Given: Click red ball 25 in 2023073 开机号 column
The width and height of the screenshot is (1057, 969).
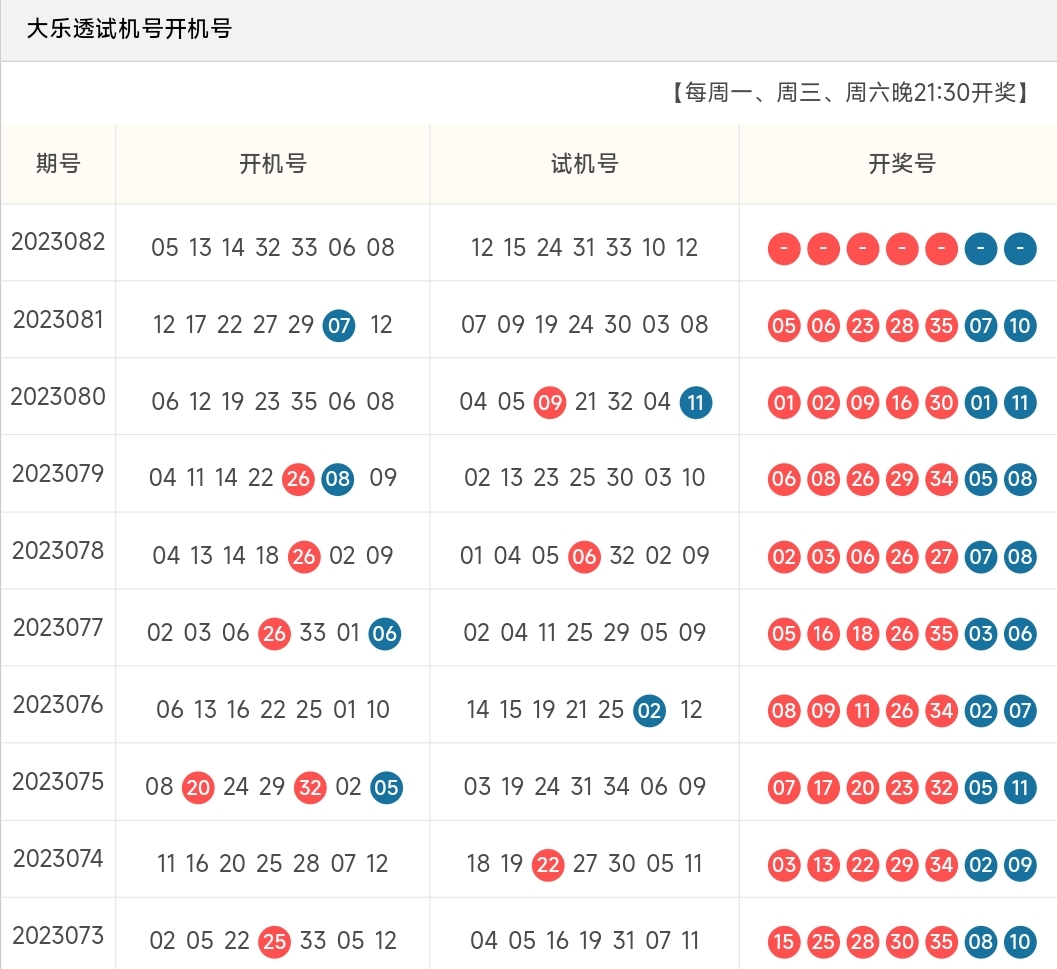Looking at the screenshot, I should point(274,941).
